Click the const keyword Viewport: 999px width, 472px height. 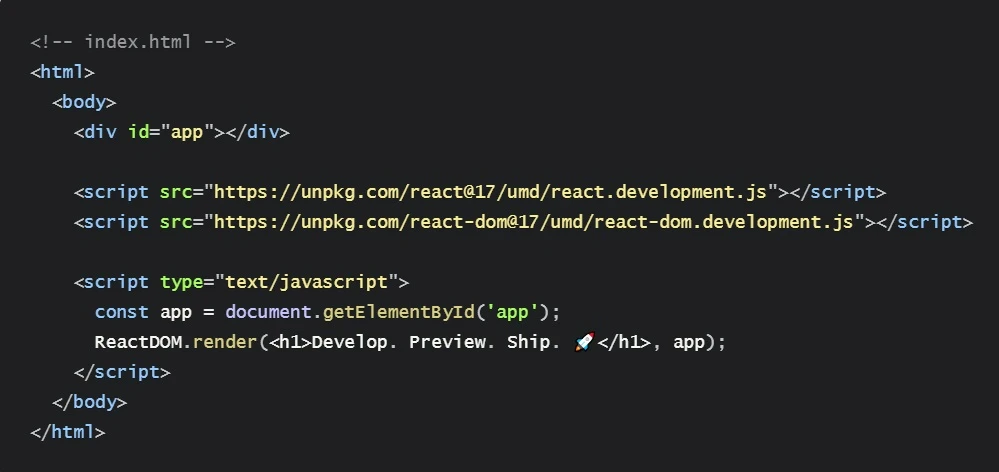tap(122, 311)
